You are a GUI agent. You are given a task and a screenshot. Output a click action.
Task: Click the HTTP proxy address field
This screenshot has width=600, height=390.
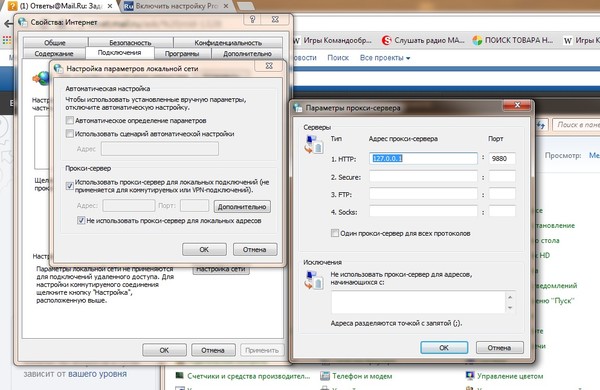click(423, 158)
